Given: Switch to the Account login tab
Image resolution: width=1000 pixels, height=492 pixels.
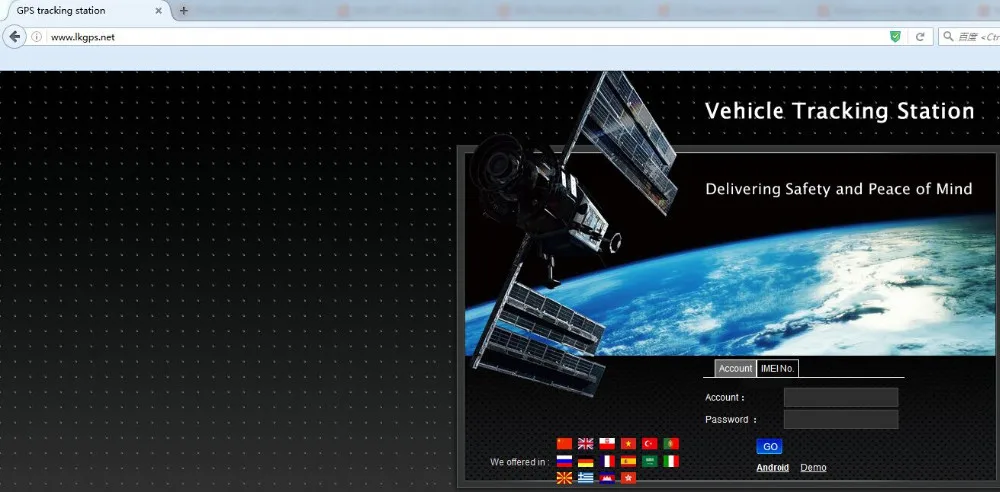Looking at the screenshot, I should (735, 368).
